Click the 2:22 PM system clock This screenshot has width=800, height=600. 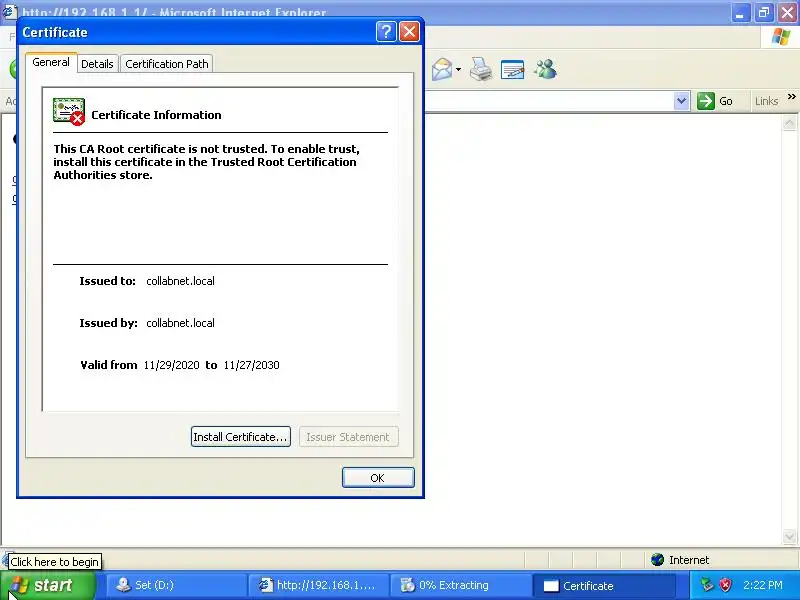pos(763,585)
